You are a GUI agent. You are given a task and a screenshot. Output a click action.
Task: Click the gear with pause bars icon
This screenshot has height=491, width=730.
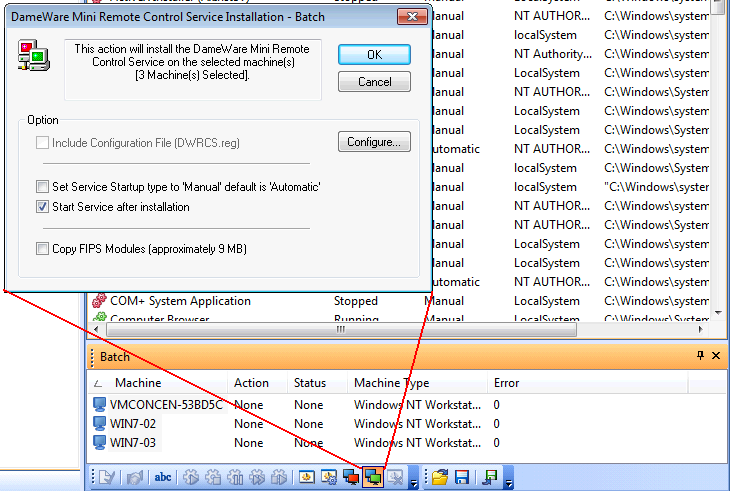pyautogui.click(x=235, y=477)
